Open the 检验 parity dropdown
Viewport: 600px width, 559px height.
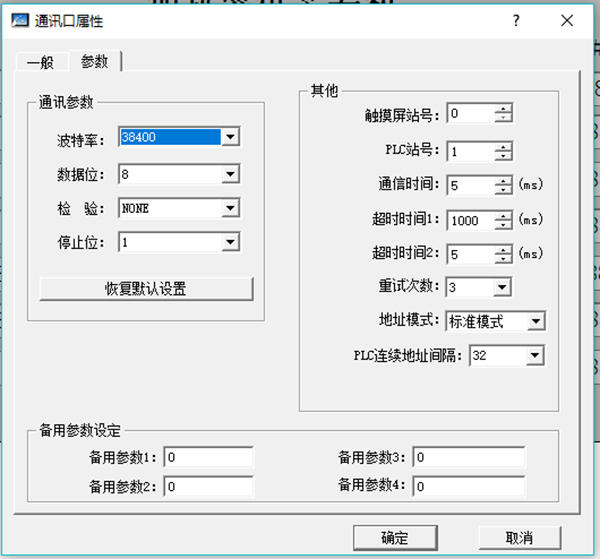click(231, 209)
